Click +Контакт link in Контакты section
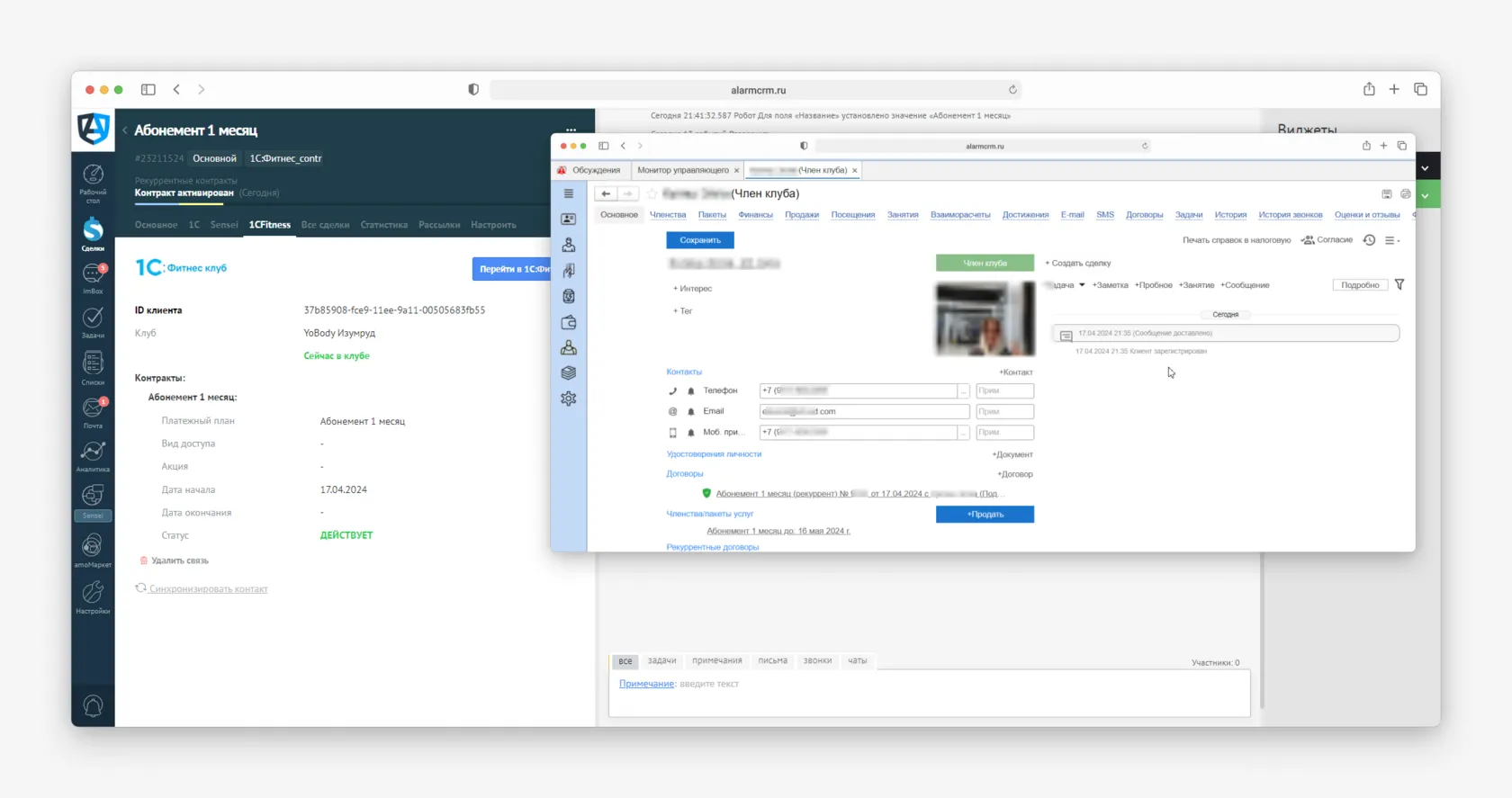The width and height of the screenshot is (1512, 798). (x=1016, y=372)
